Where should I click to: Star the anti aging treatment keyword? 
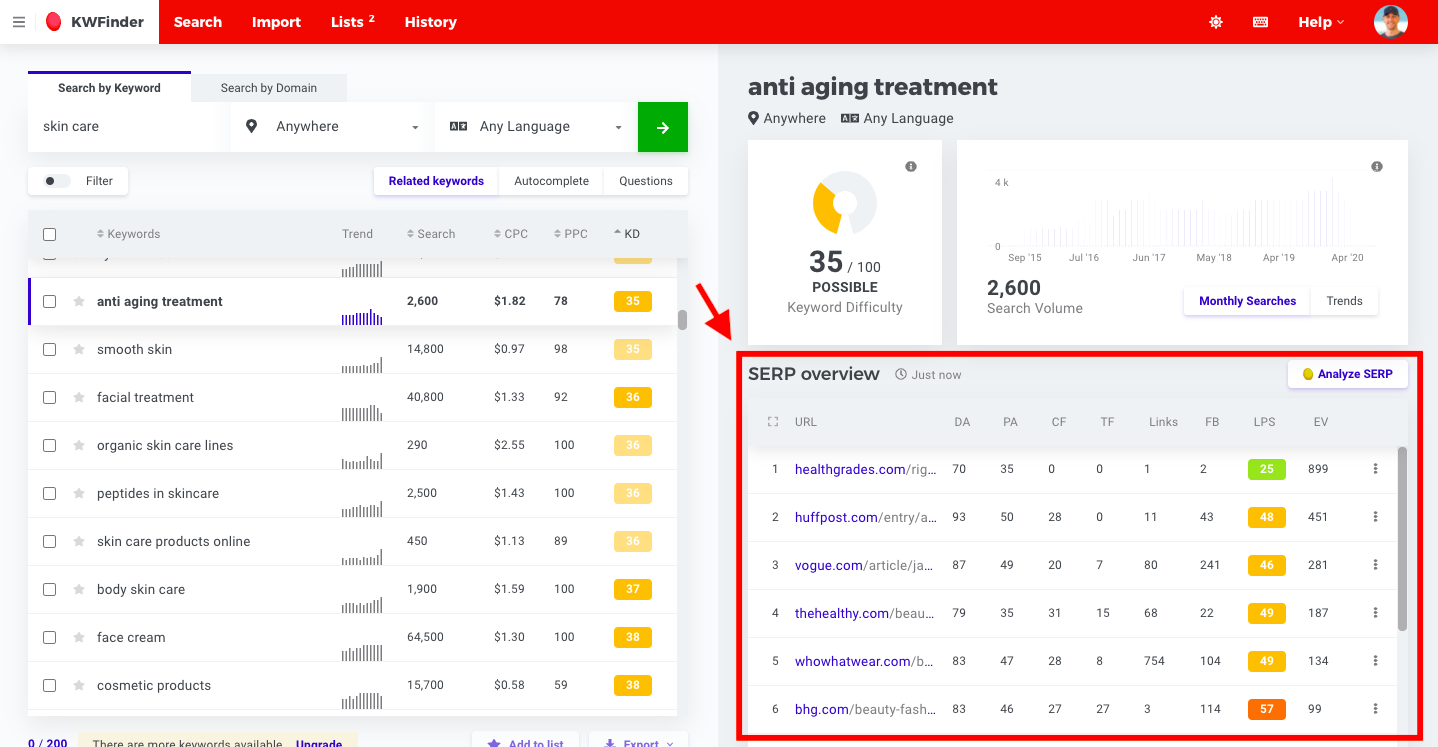pyautogui.click(x=79, y=301)
